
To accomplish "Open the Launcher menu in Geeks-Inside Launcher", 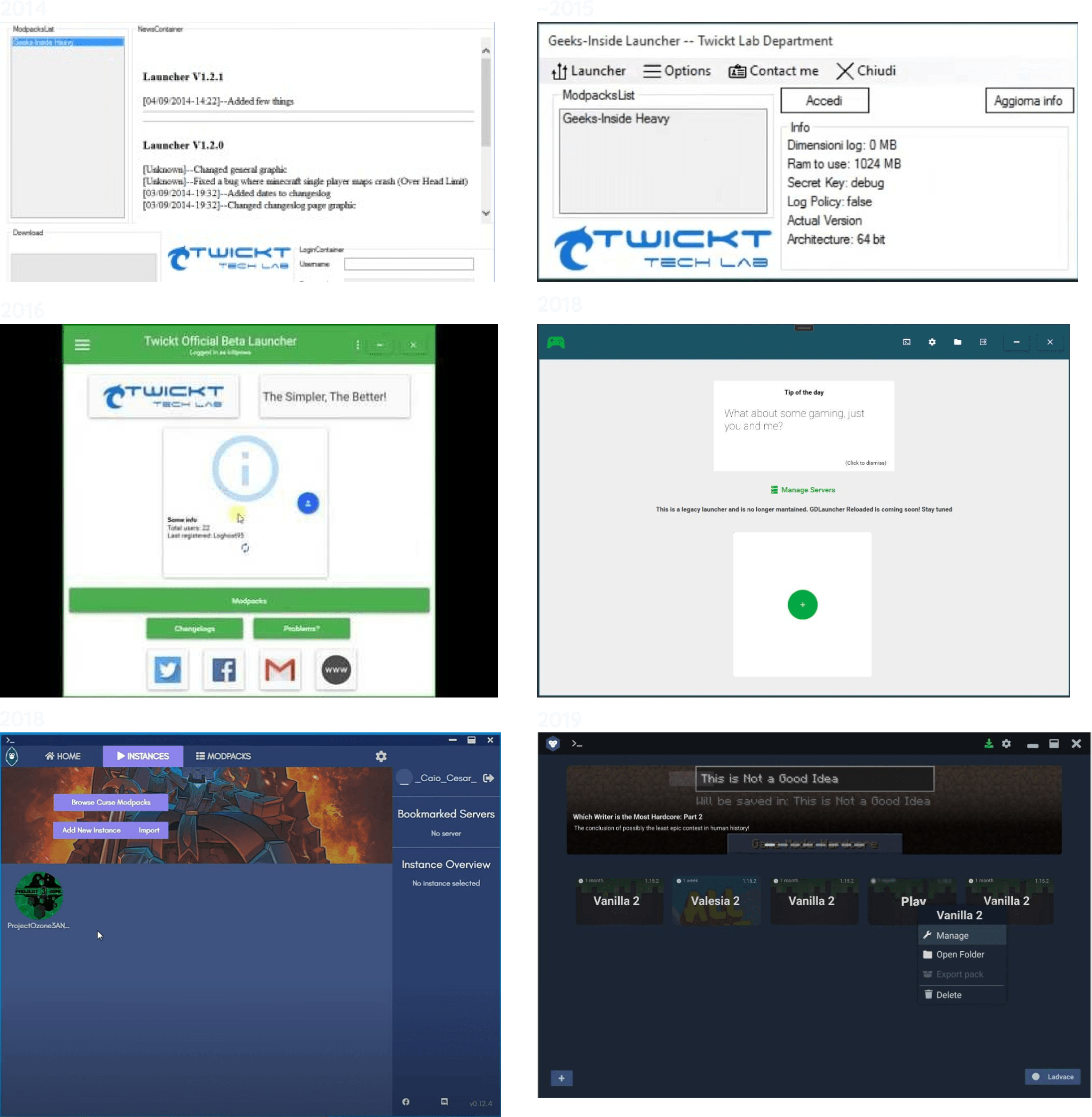I will [x=588, y=71].
